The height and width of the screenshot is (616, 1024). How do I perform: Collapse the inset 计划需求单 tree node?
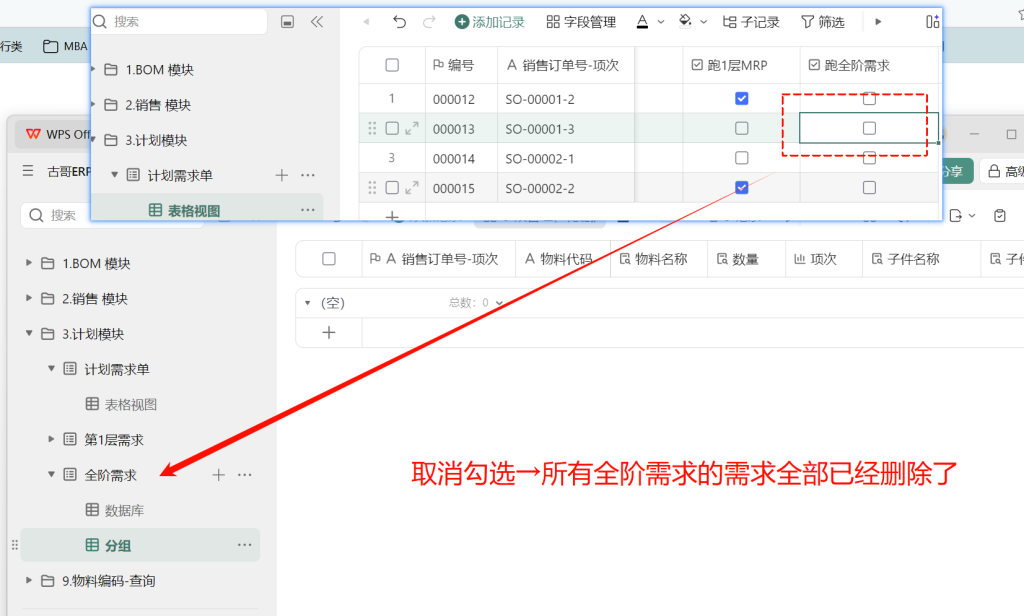pyautogui.click(x=114, y=174)
